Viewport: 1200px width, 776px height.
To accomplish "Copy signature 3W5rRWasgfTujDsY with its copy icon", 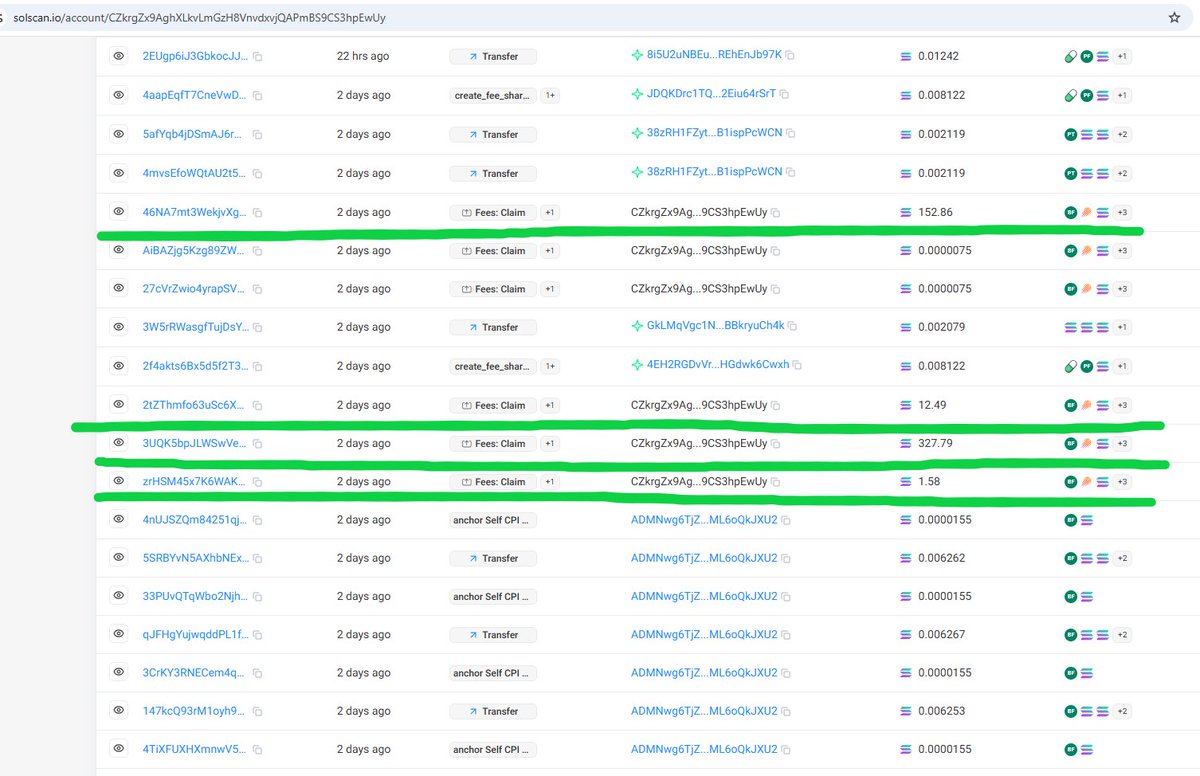I will tap(258, 328).
